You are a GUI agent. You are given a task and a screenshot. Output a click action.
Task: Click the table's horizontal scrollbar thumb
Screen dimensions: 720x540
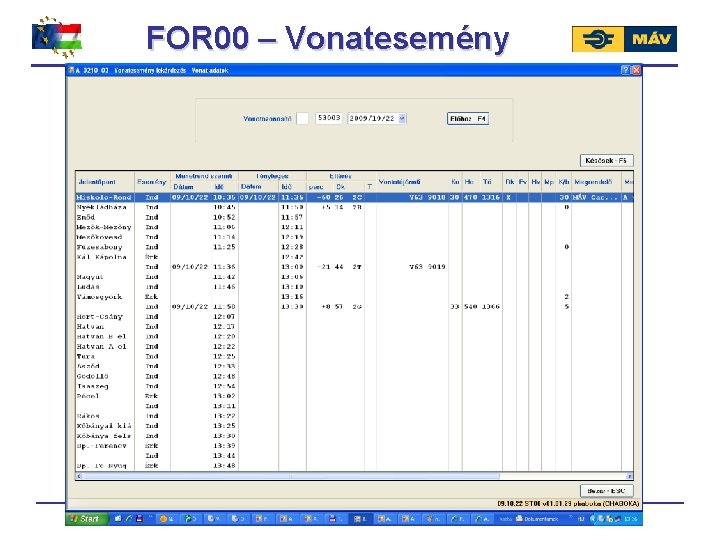pos(292,476)
